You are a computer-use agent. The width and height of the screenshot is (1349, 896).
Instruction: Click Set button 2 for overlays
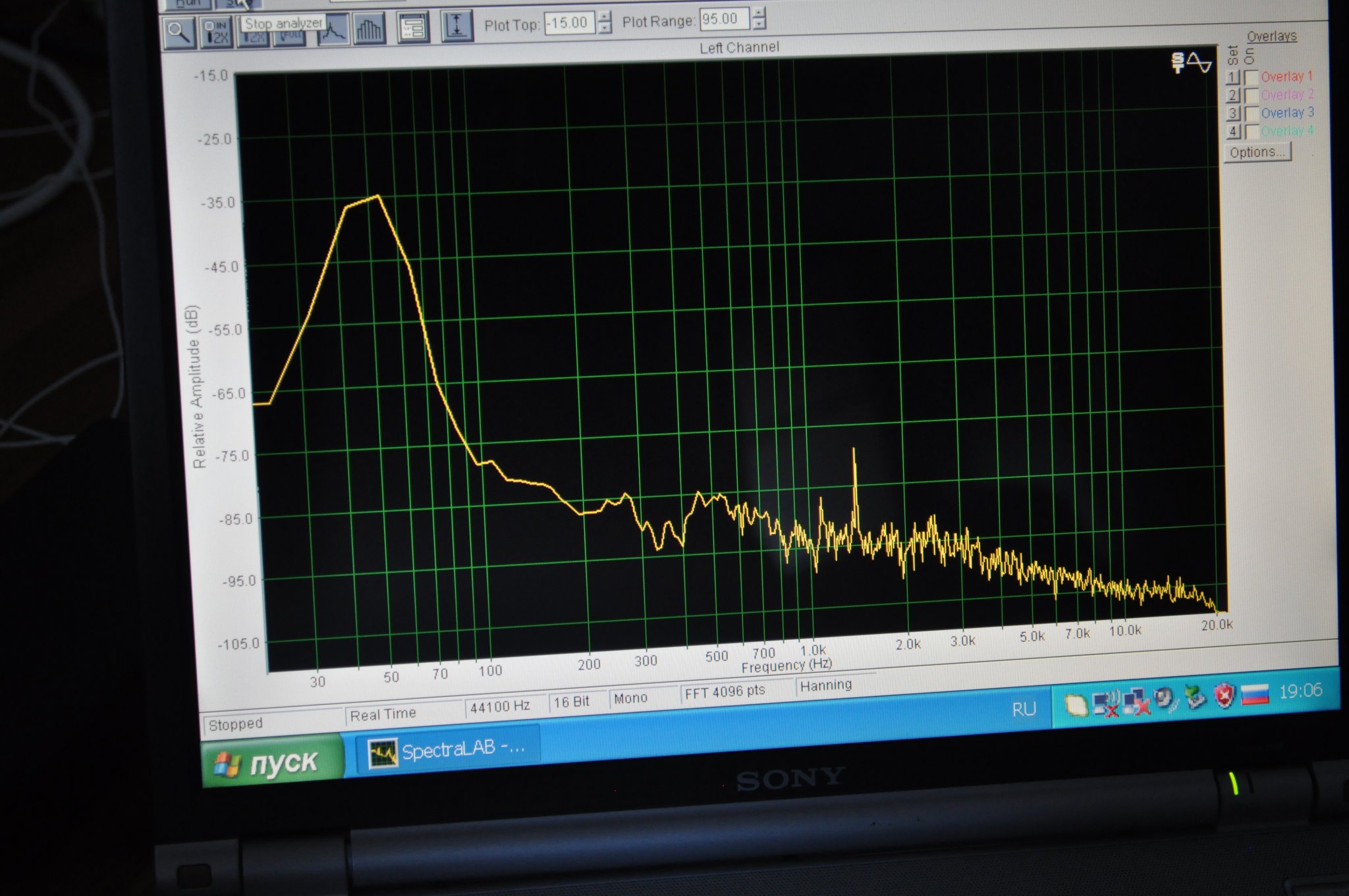tap(1233, 95)
